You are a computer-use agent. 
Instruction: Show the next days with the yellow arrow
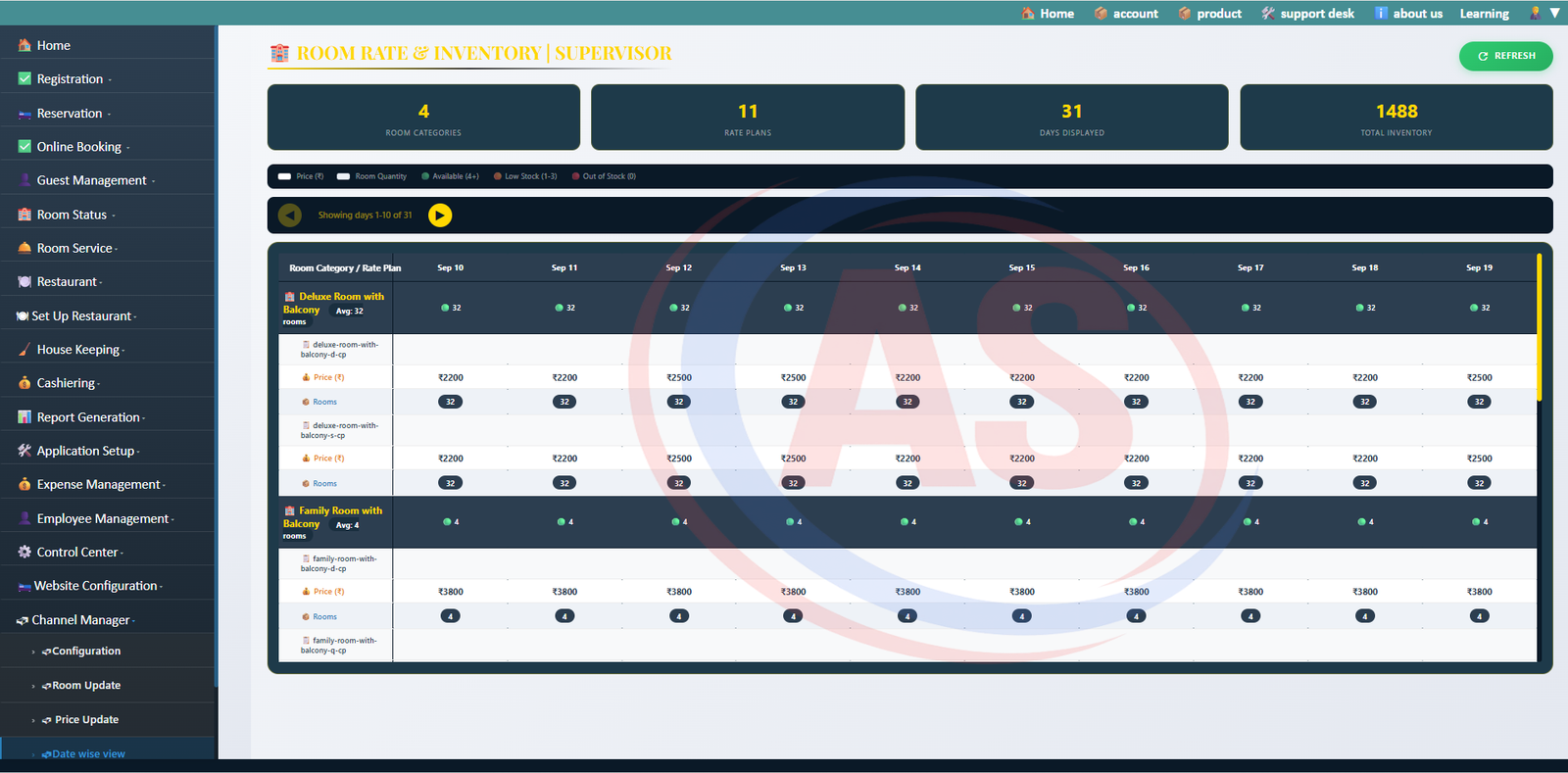point(440,216)
